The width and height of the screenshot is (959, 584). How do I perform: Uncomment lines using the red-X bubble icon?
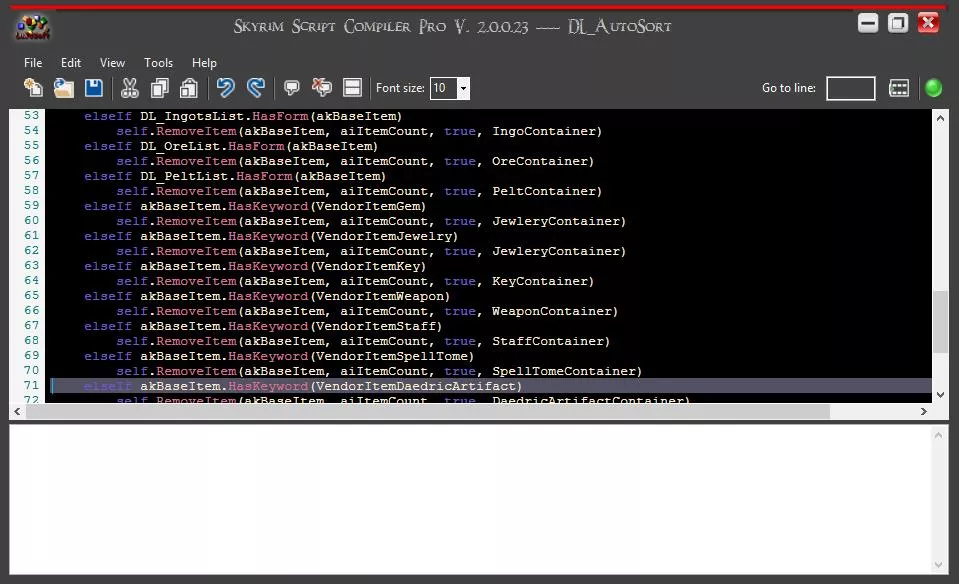coord(322,88)
